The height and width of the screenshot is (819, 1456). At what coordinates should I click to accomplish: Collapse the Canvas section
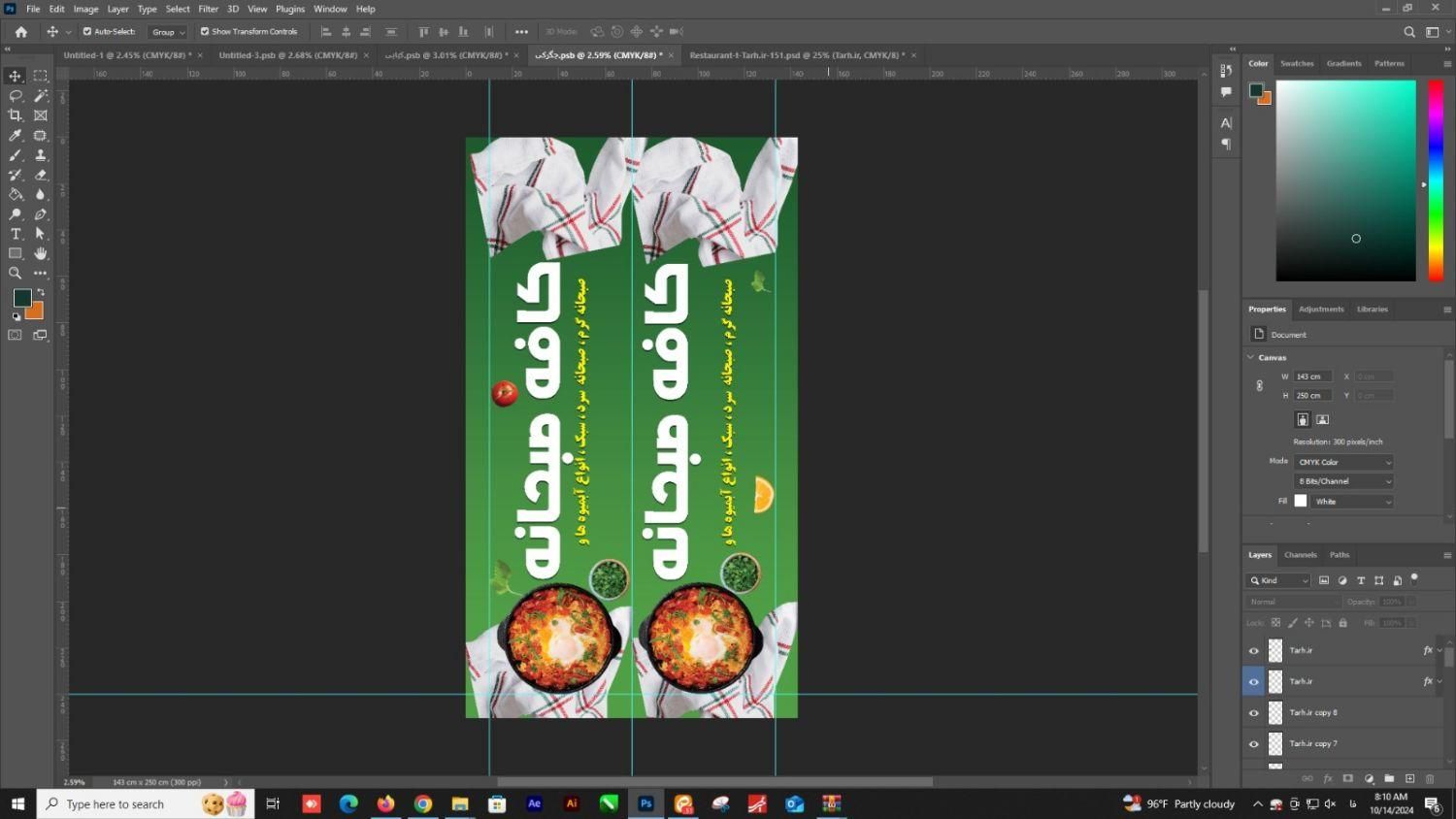point(1250,357)
